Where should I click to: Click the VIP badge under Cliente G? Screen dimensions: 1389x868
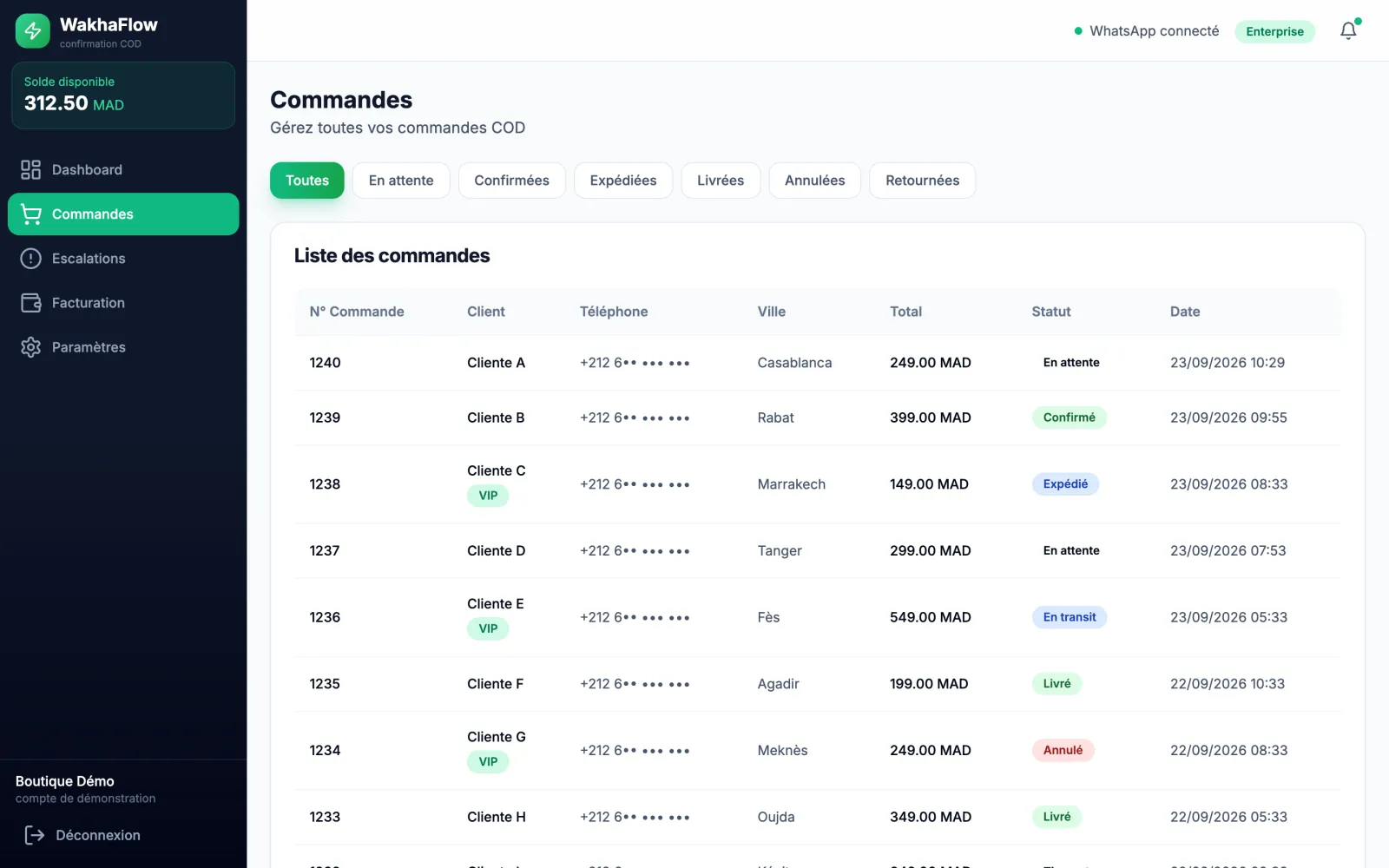tap(488, 762)
